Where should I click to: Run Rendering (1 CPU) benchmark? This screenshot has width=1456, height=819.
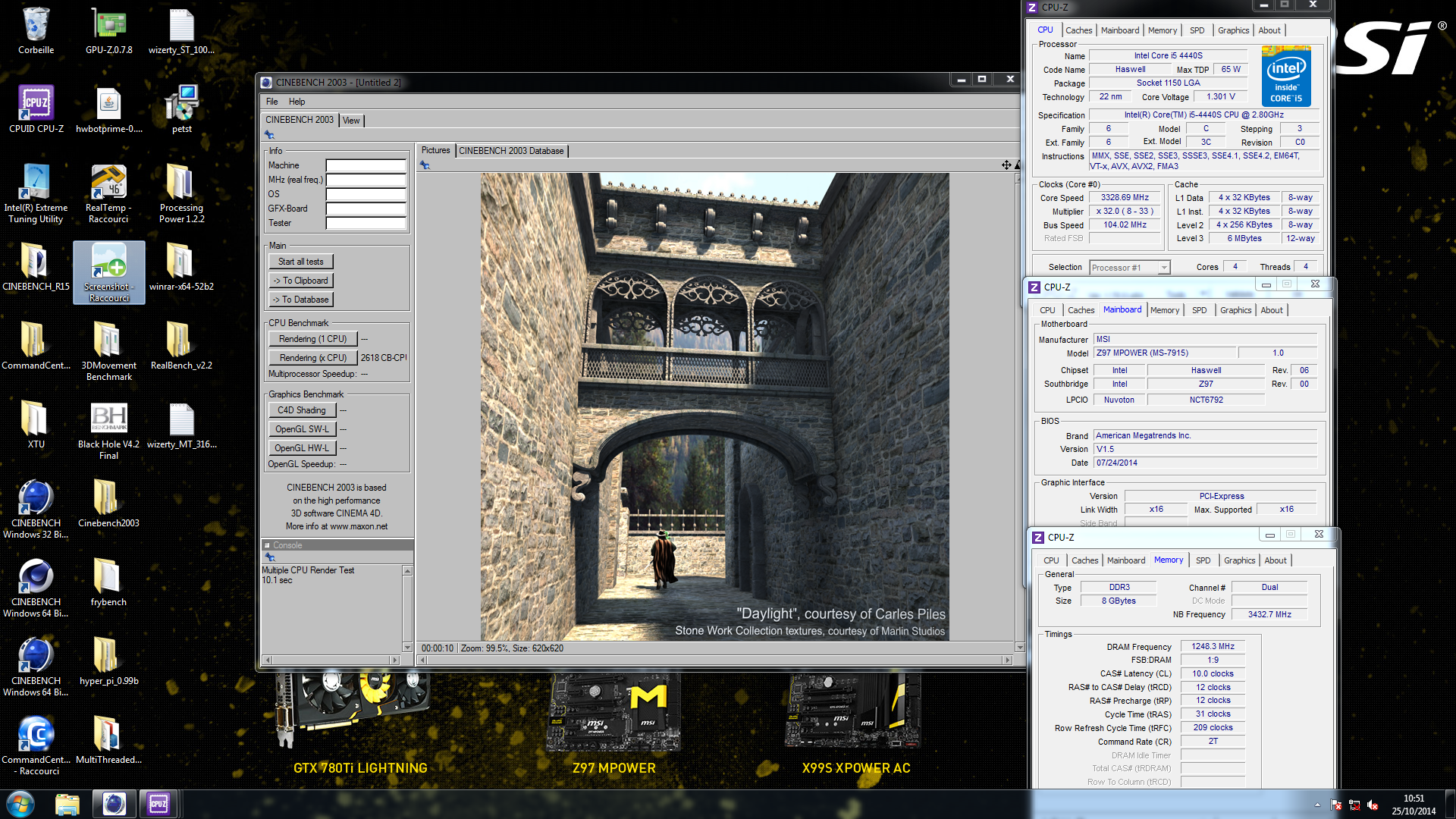point(312,339)
